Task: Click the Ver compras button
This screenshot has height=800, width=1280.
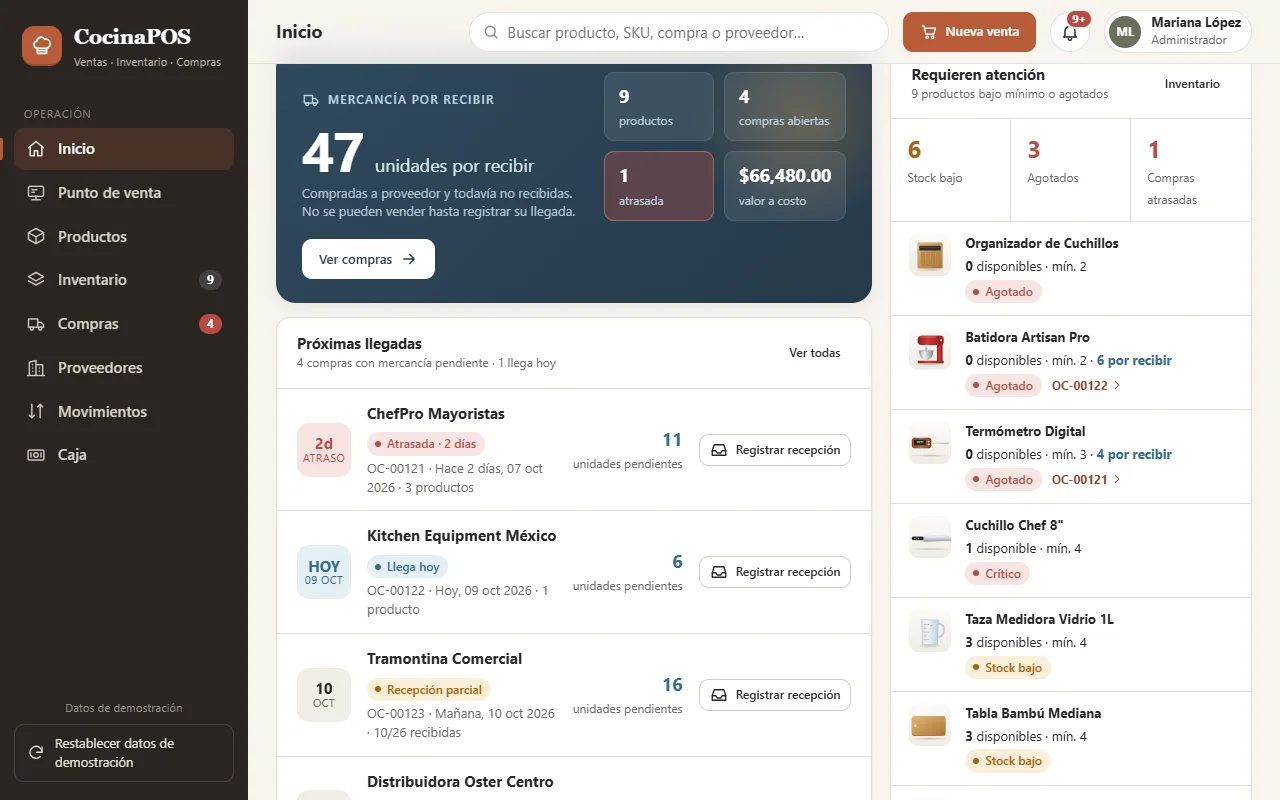Action: coord(368,259)
